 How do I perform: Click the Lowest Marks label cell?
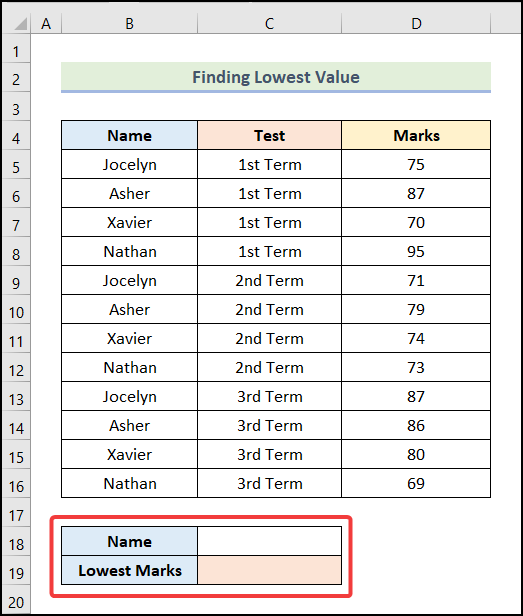pos(129,570)
